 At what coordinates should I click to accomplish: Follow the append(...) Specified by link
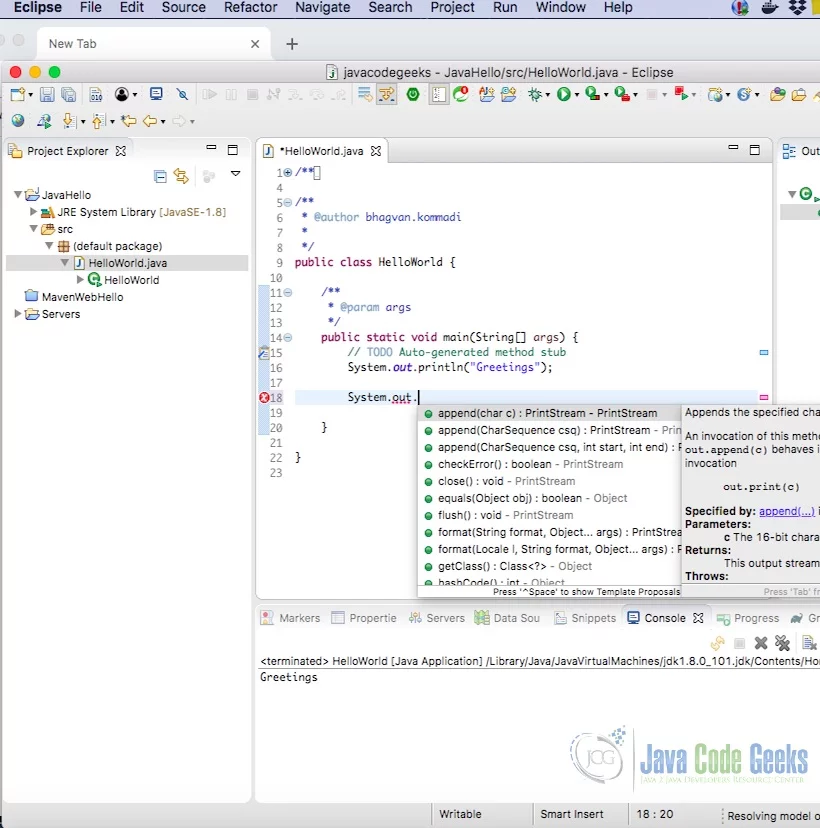pyautogui.click(x=786, y=511)
